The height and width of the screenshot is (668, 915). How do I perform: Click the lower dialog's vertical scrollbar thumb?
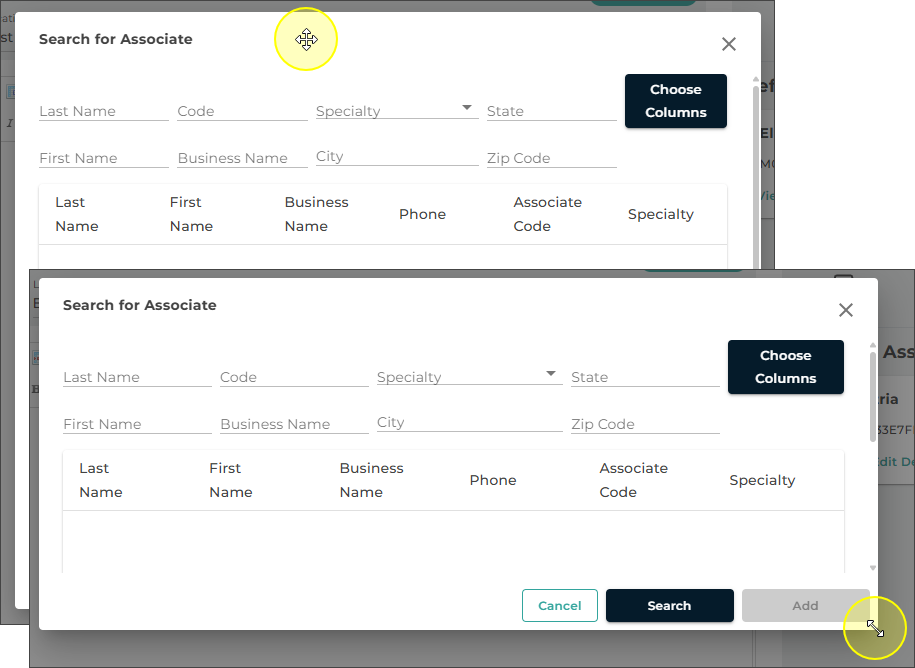coord(873,397)
